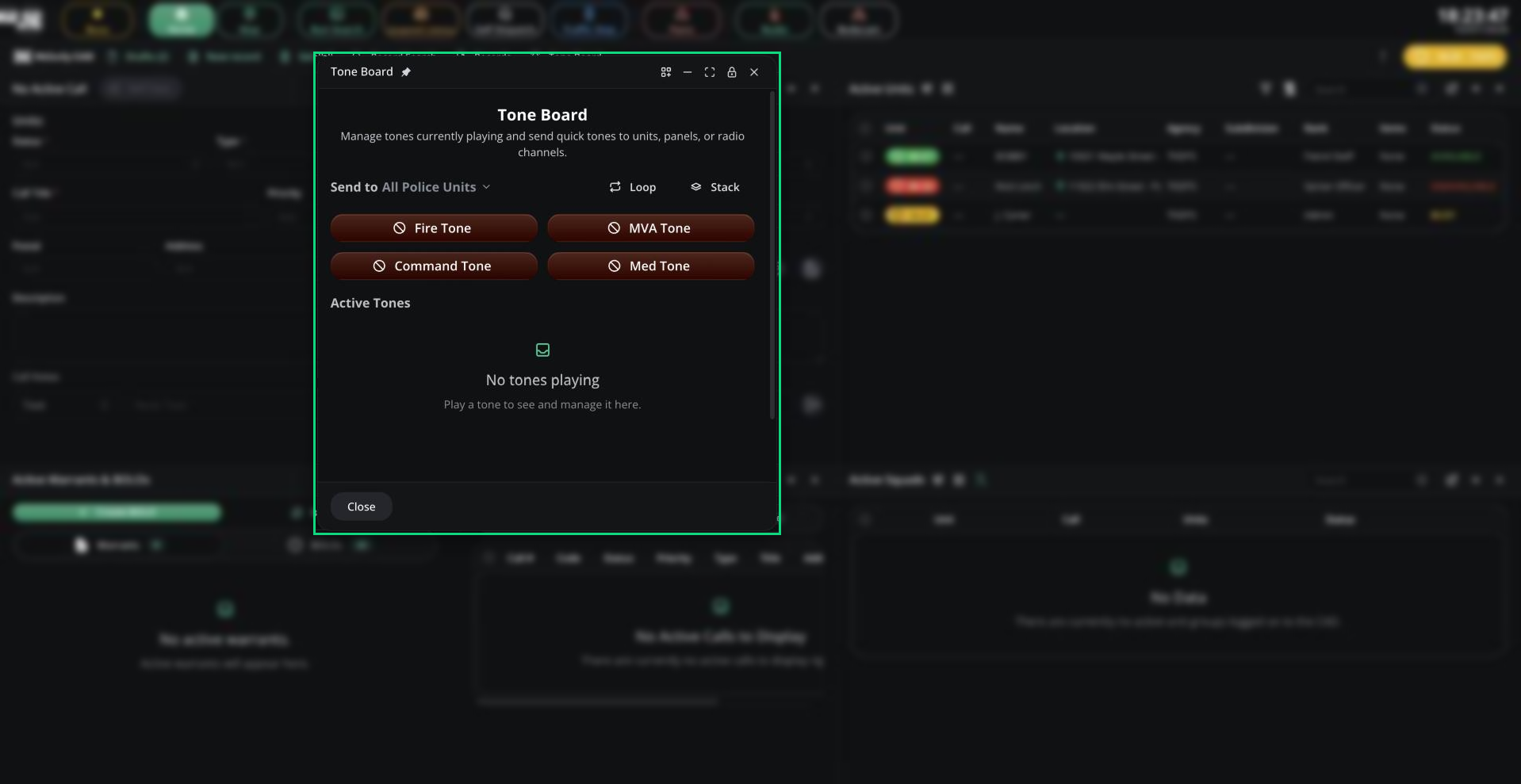Image resolution: width=1521 pixels, height=784 pixels.
Task: Click the Active Tones heading
Action: [x=370, y=303]
